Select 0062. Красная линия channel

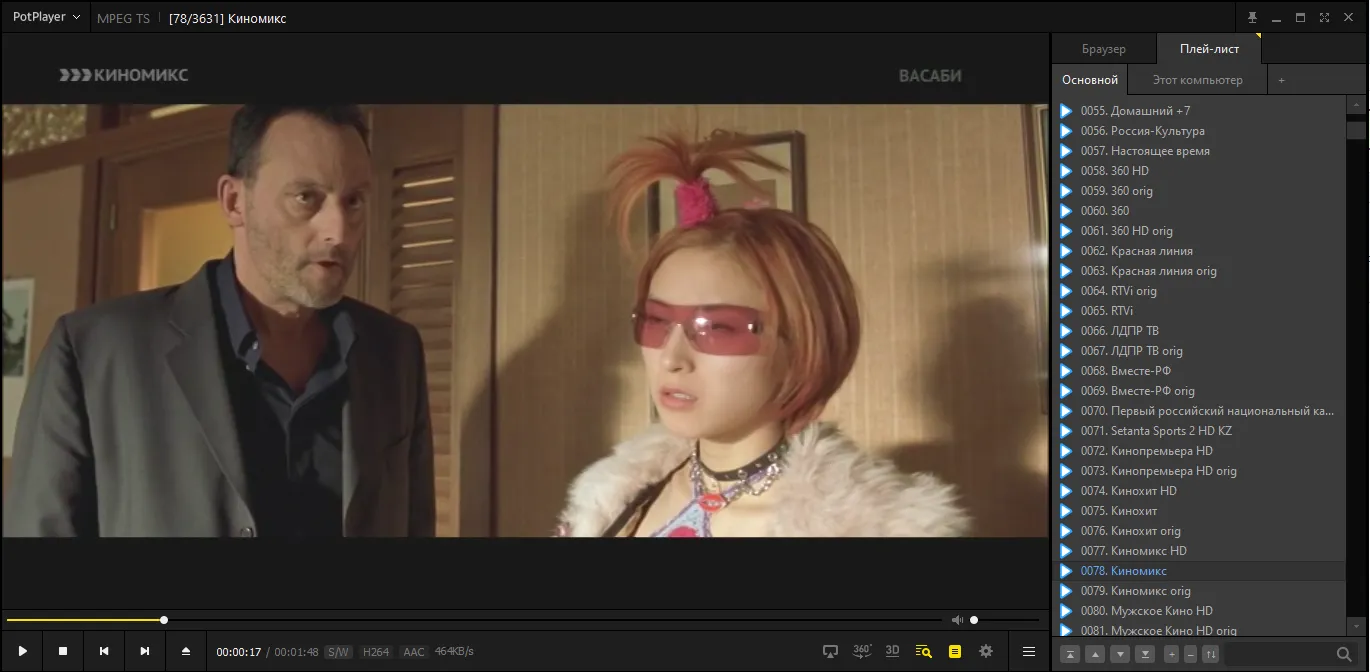[x=1198, y=251]
